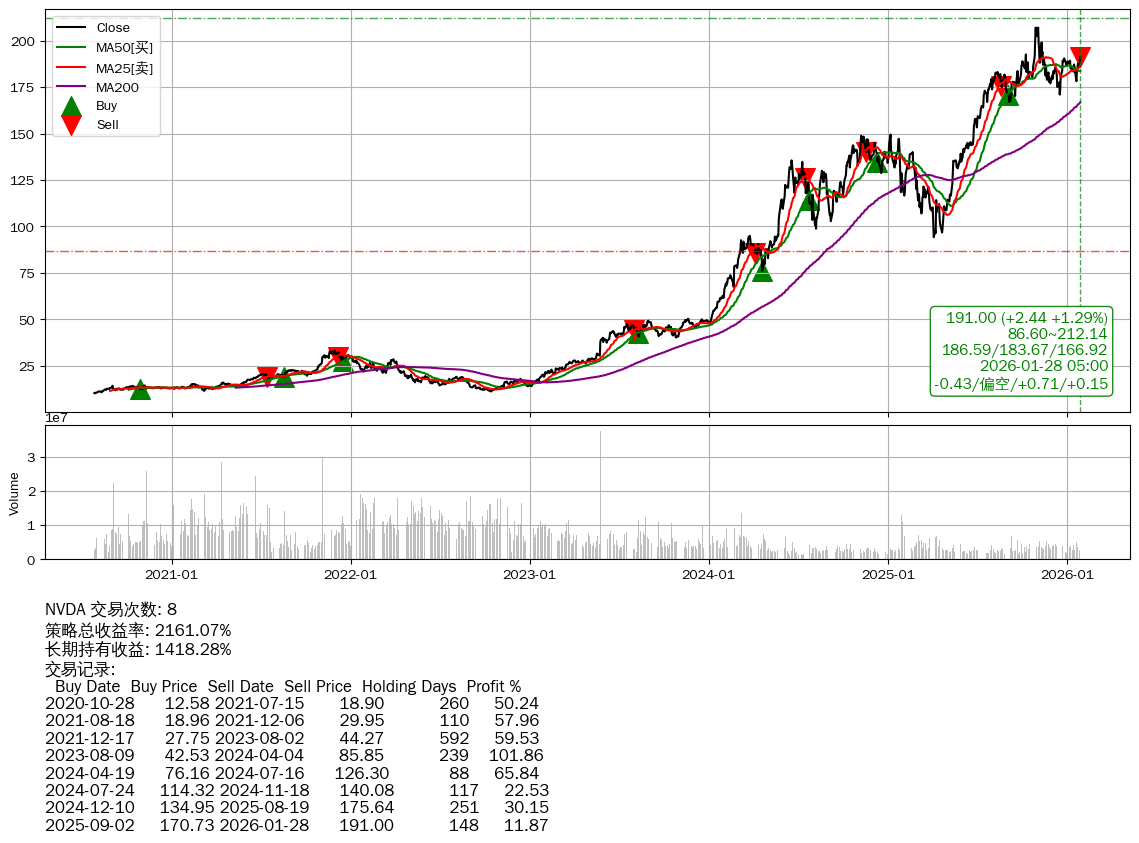This screenshot has height=843, width=1139.
Task: Click the green Buy triangle icon in legend
Action: 71,106
